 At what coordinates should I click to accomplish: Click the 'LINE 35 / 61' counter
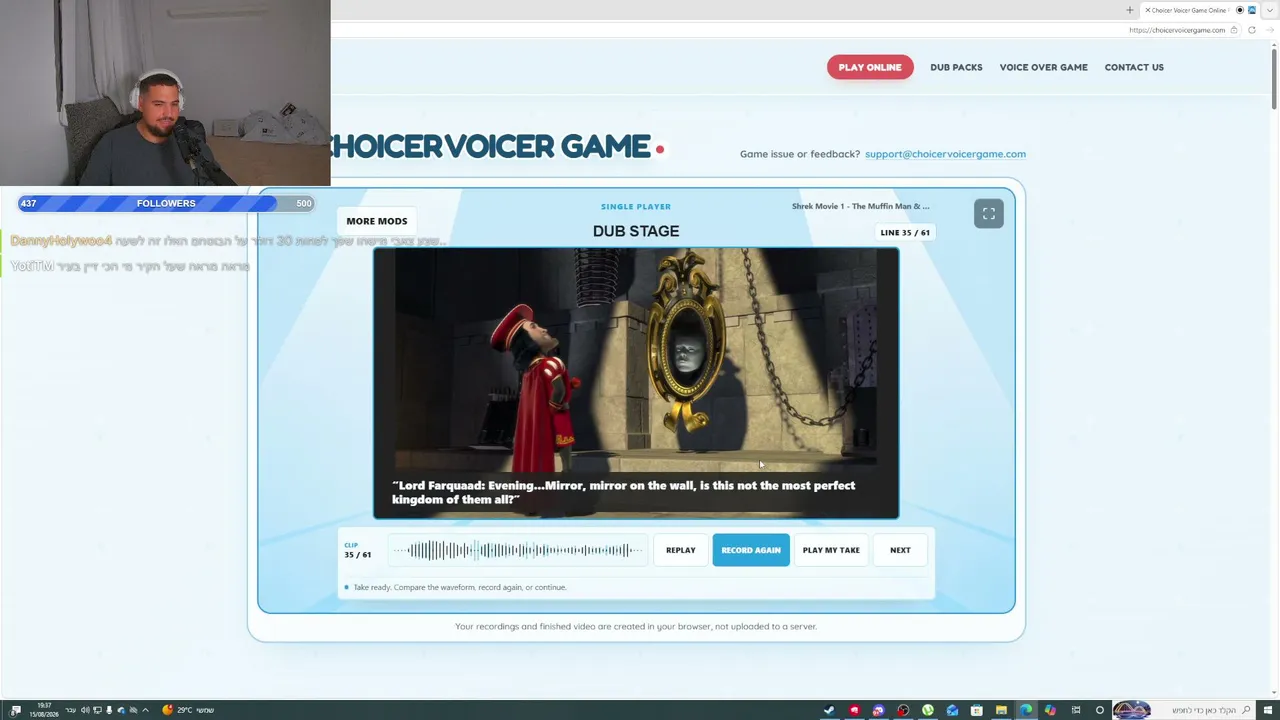point(905,233)
